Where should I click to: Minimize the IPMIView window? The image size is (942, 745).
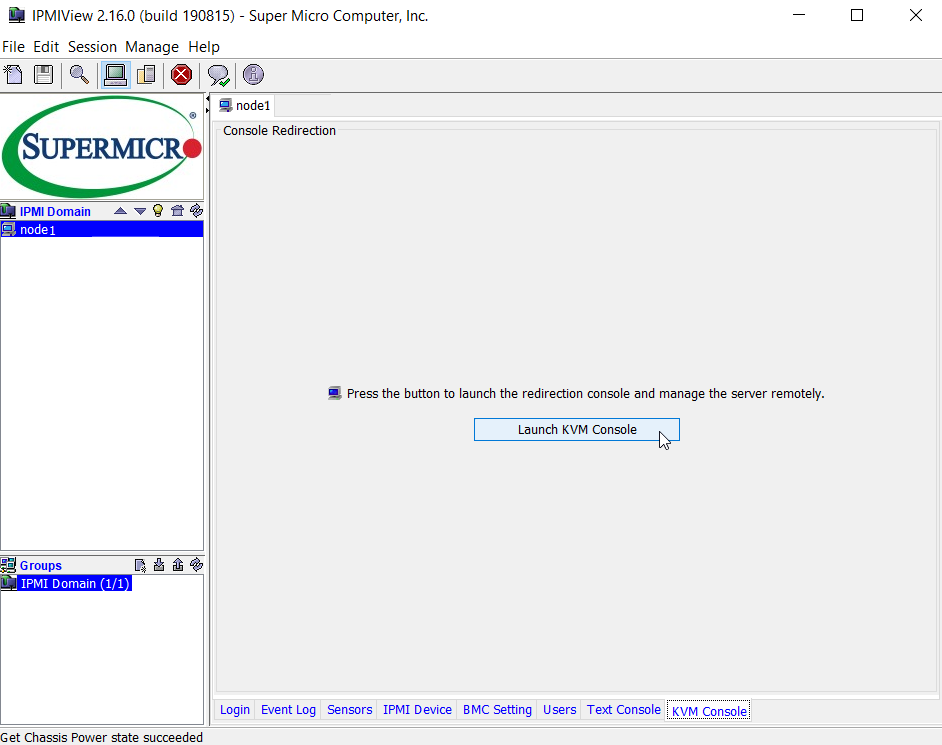[x=799, y=15]
